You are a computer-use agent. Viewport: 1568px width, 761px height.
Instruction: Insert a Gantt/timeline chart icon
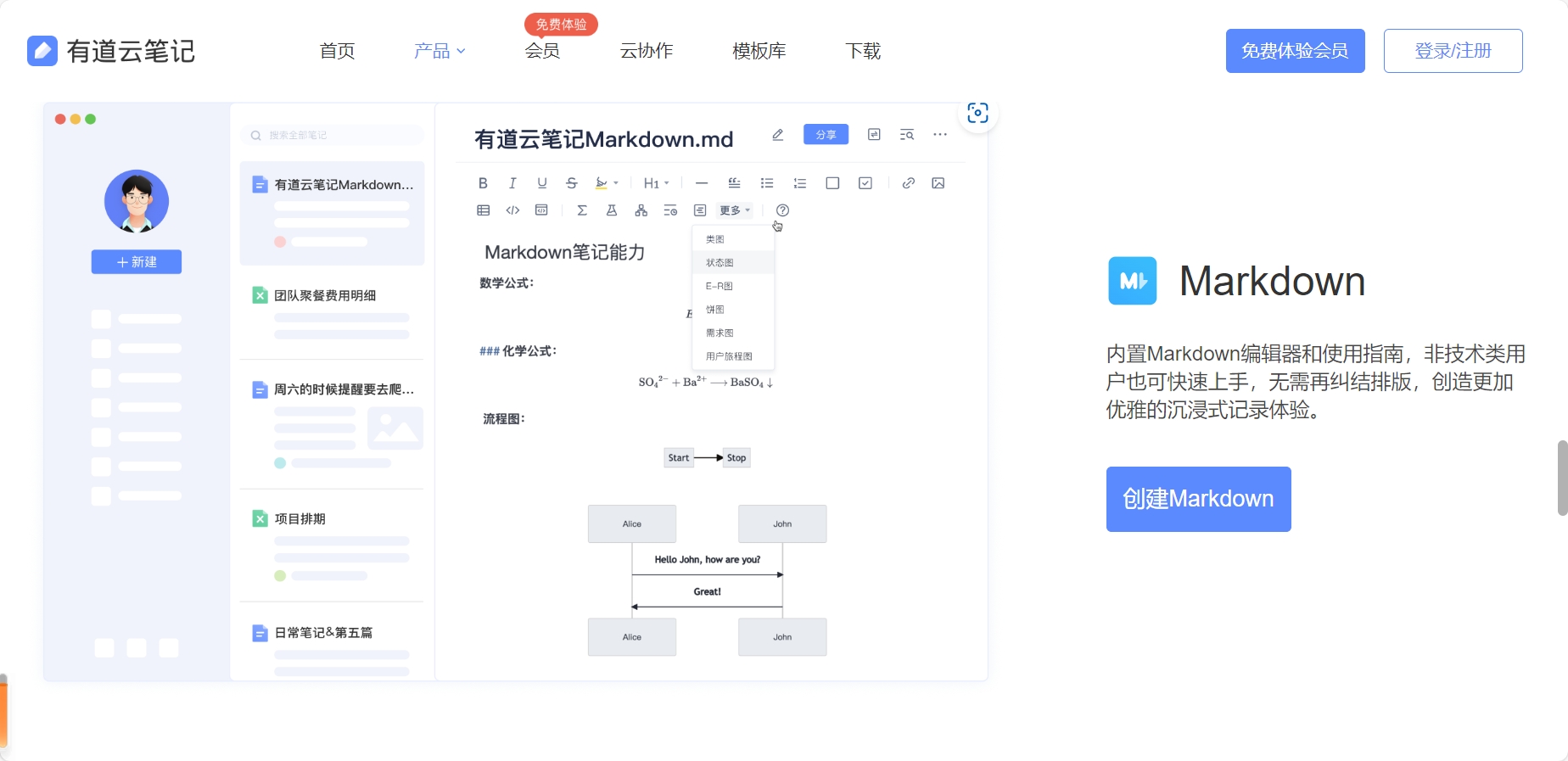(x=670, y=210)
